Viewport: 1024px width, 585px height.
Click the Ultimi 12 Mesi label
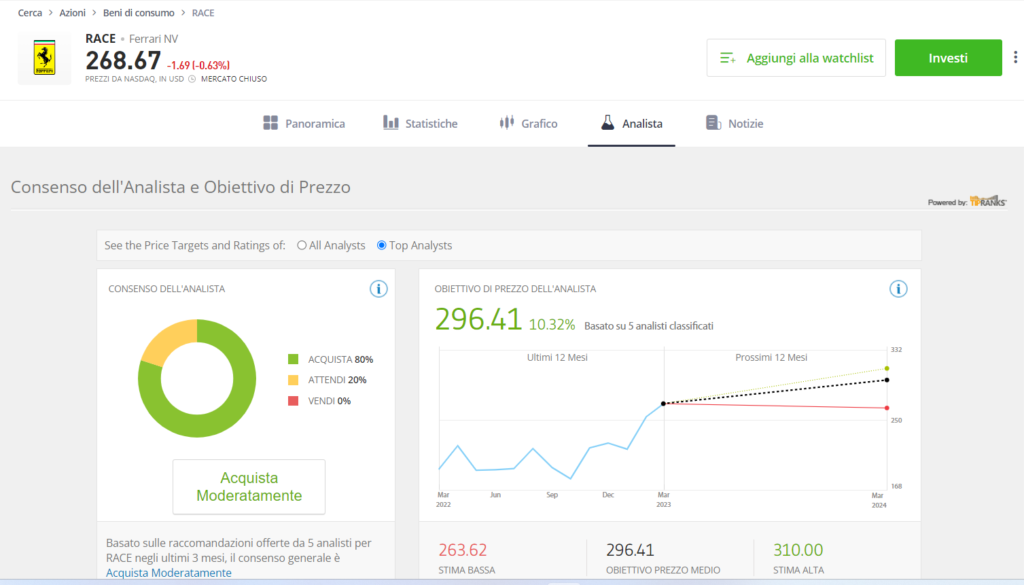(557, 357)
